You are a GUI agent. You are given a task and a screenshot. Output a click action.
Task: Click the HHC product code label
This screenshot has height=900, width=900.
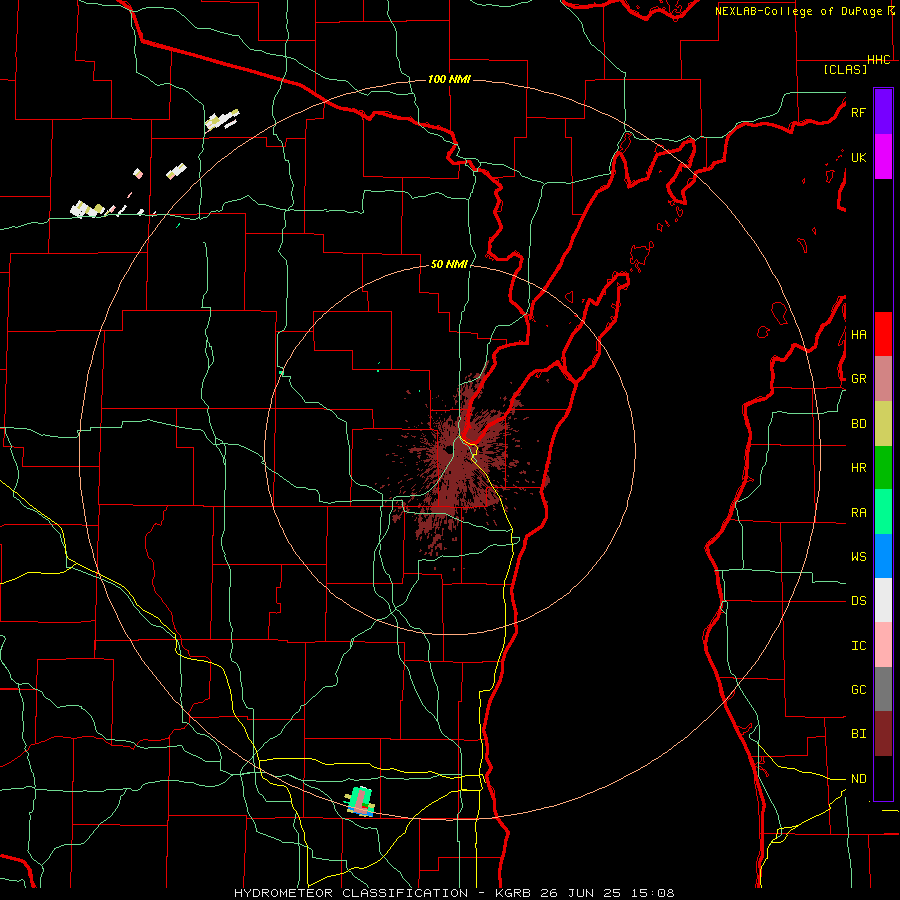click(x=879, y=60)
